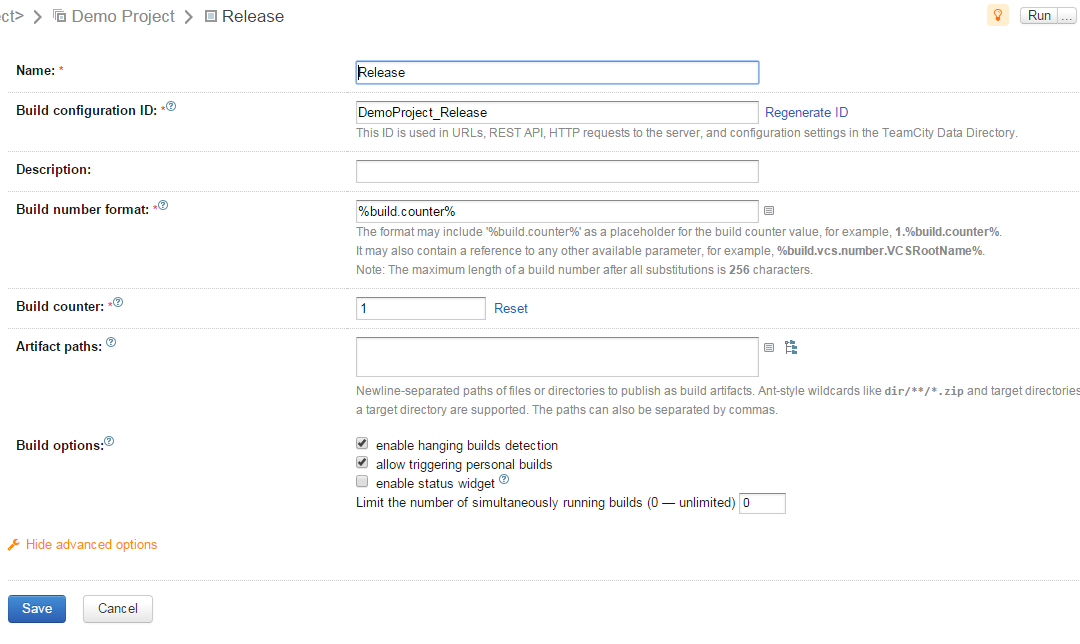Screen dimensions: 1080x644
Task: Uncheck allow triggering personal builds
Action: (362, 464)
